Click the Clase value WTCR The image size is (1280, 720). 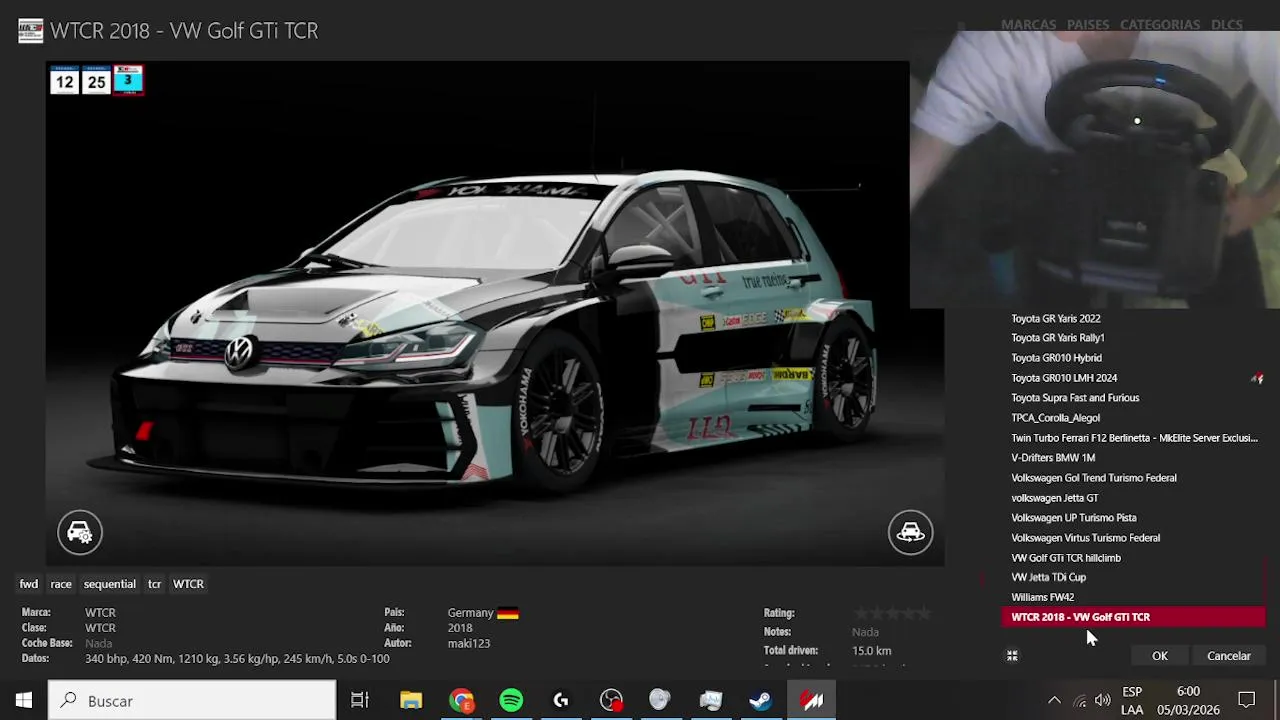pos(100,628)
